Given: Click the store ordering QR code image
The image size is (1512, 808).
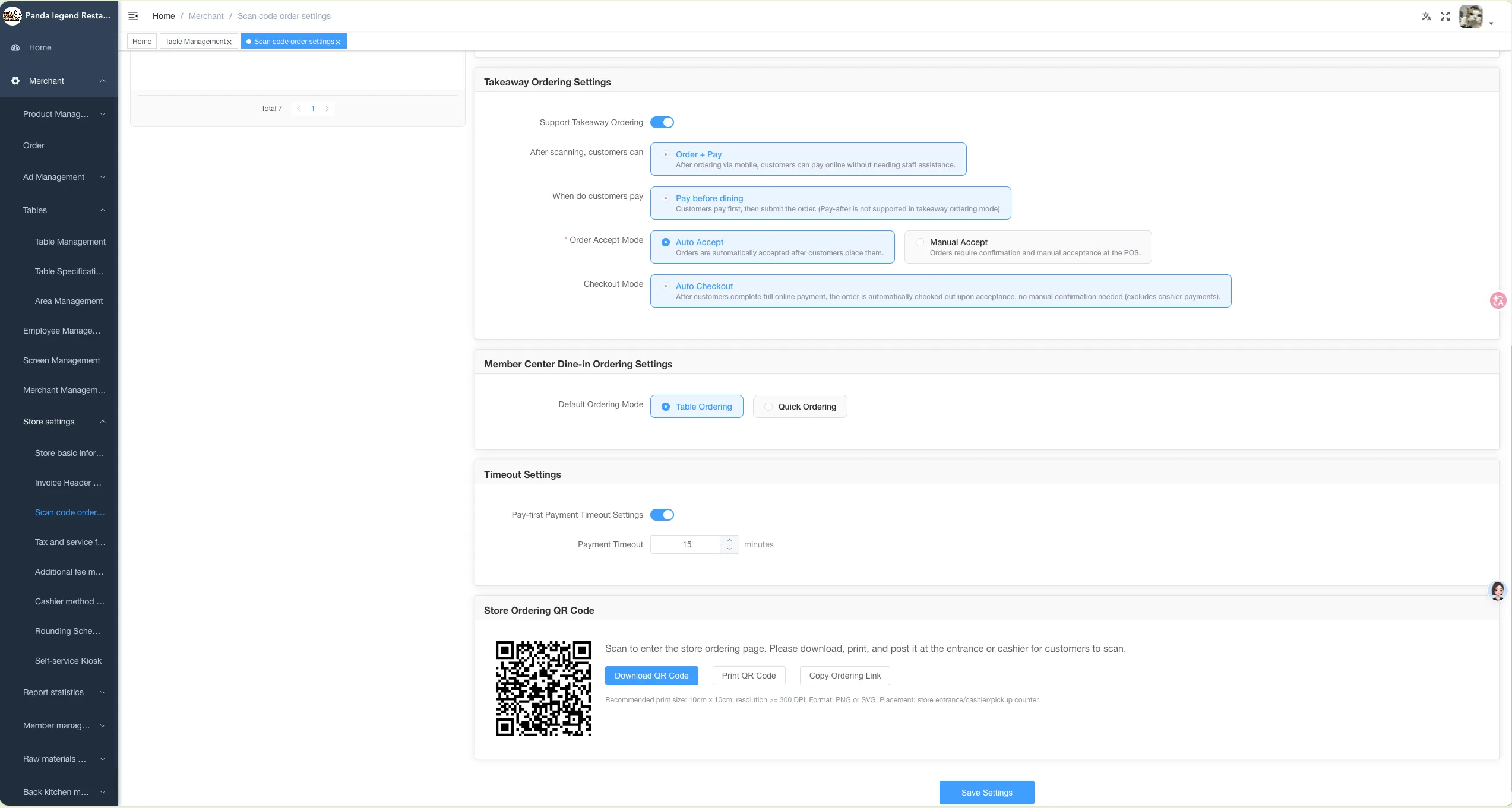Looking at the screenshot, I should (543, 689).
